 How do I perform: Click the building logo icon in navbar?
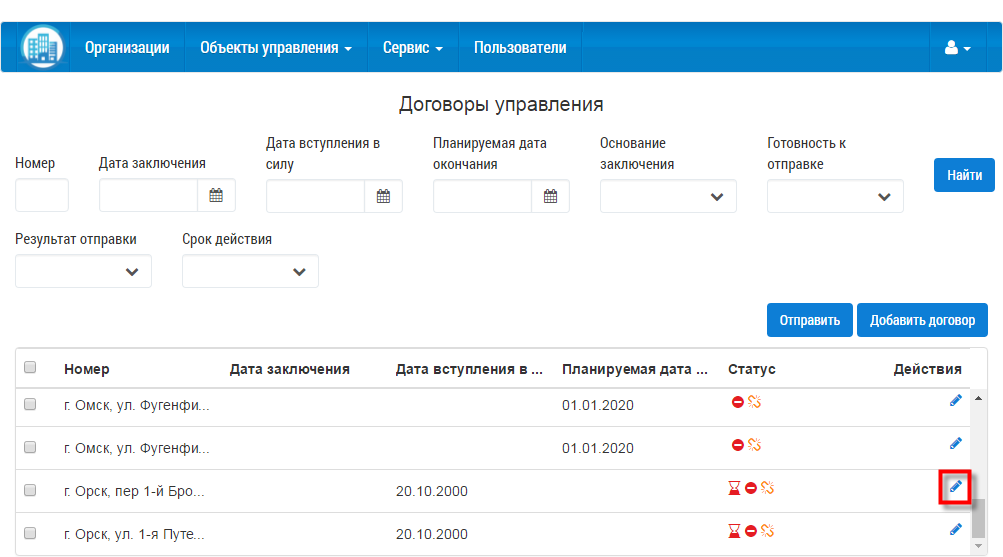coord(42,47)
